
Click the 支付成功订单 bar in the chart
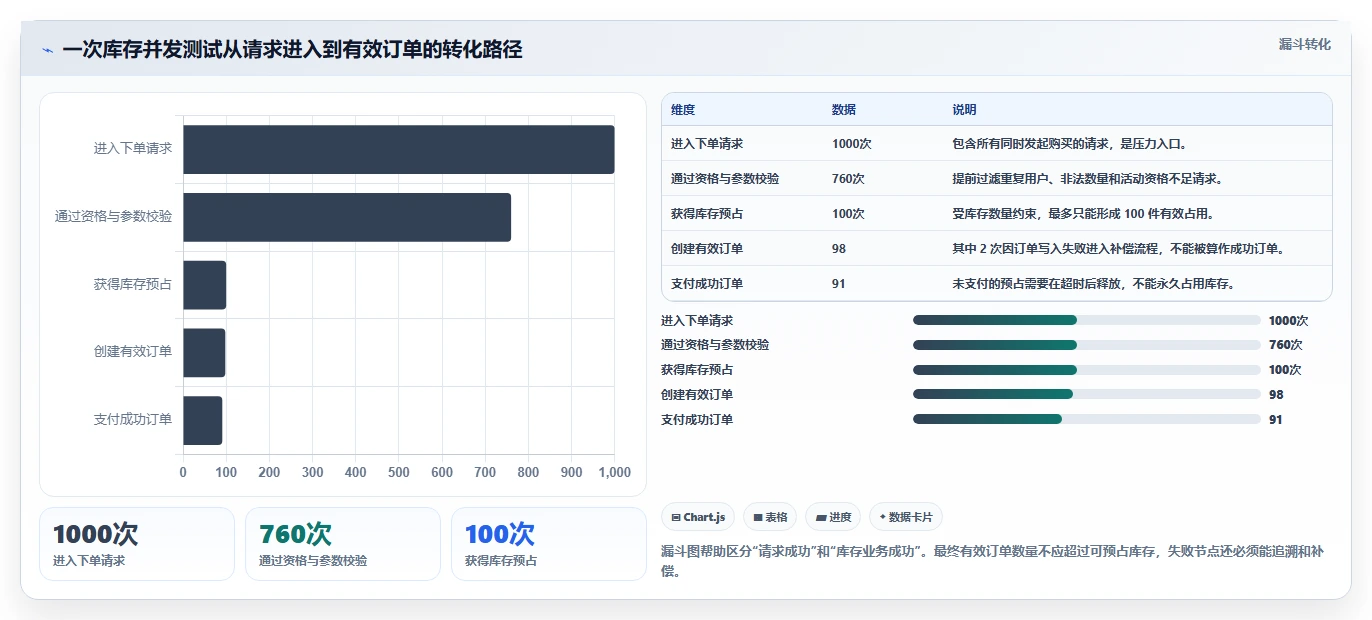pos(203,420)
